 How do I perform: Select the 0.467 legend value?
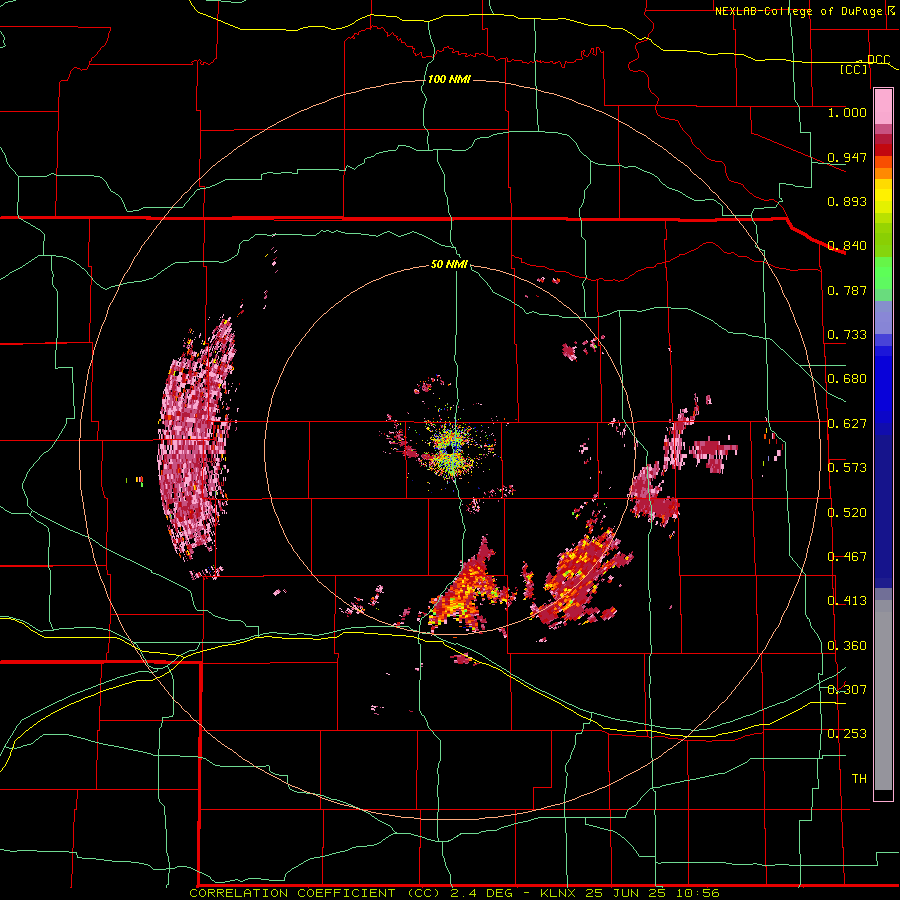[x=847, y=557]
